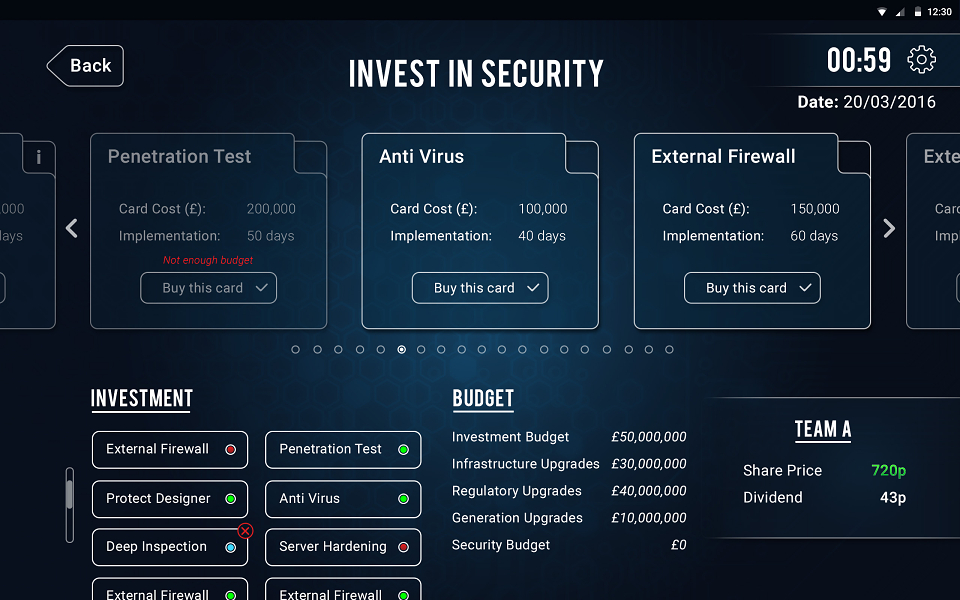Click the corner tab on the External Firewall card
This screenshot has height=600, width=960.
coord(853,157)
